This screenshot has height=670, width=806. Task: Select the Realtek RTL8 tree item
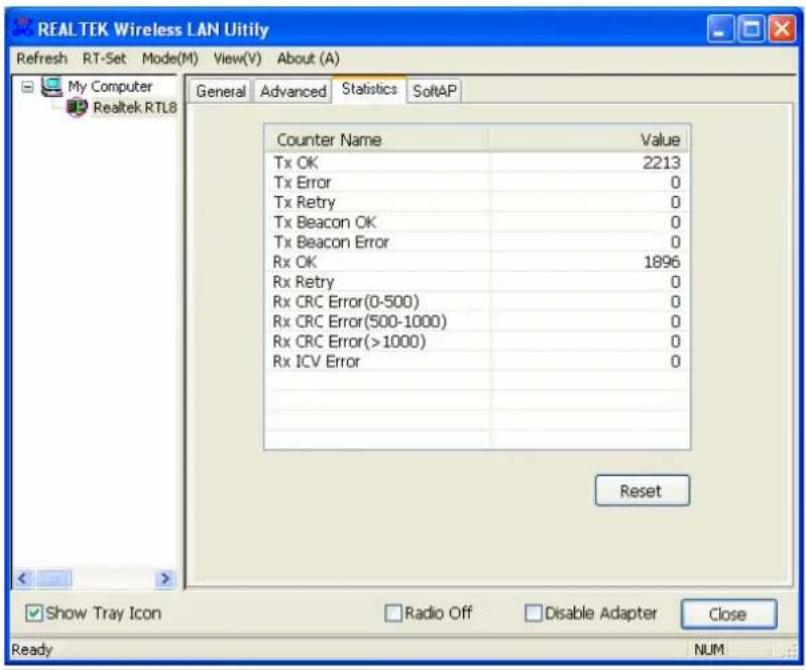[135, 107]
